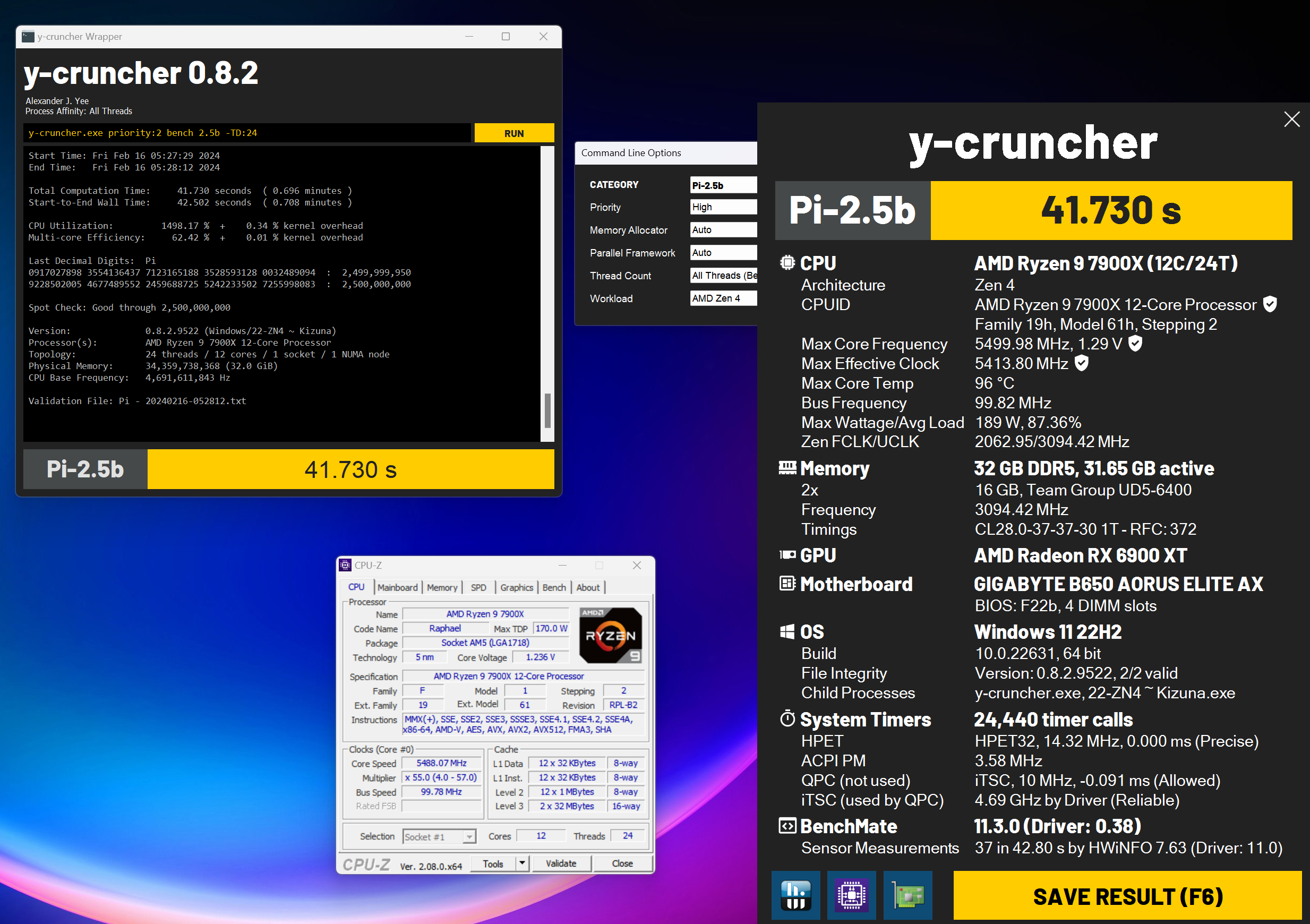Click the Threads 24 value in CPU-Z
1310x924 pixels.
point(628,835)
